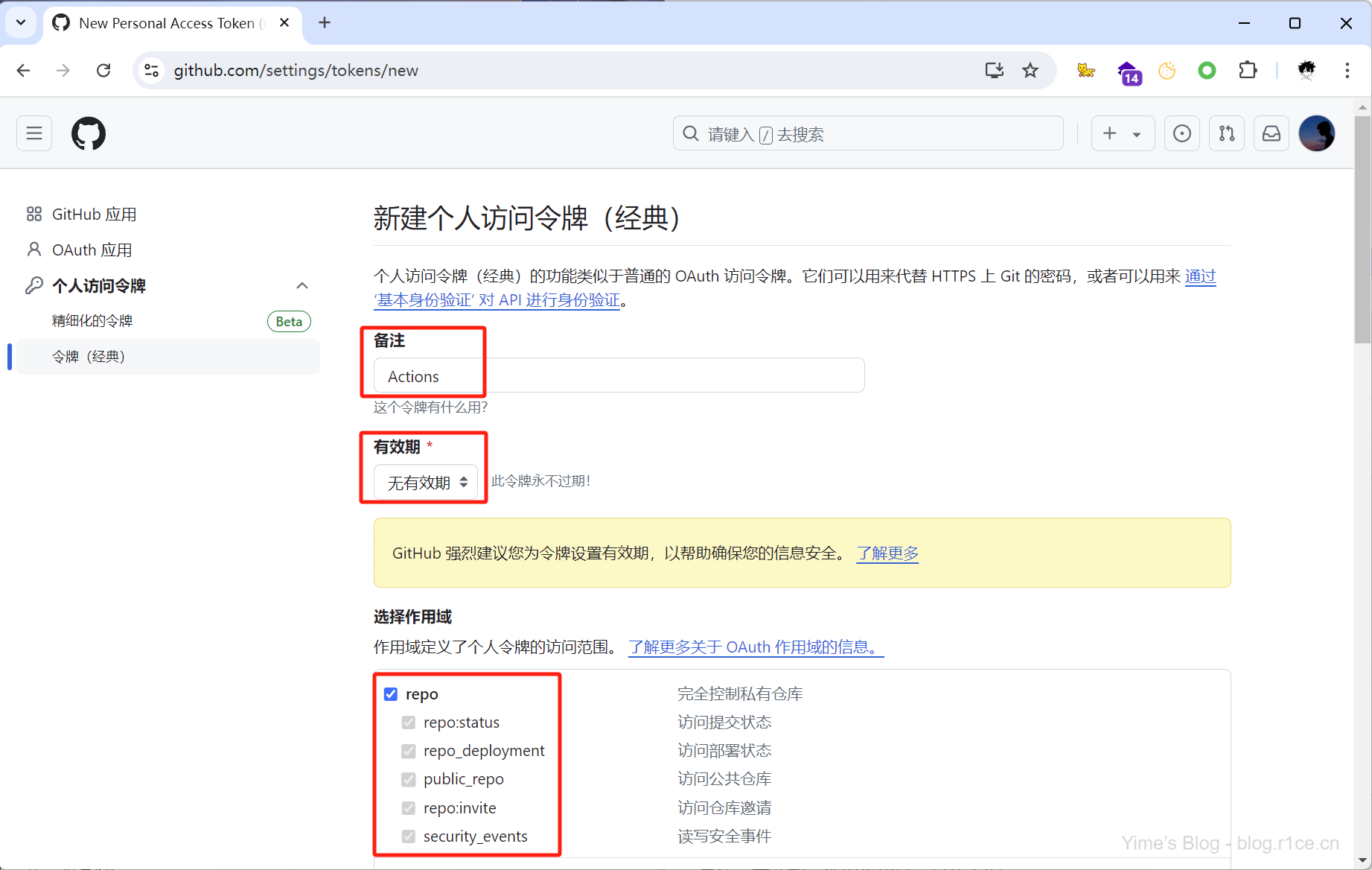This screenshot has width=1372, height=870.
Task: Open the OAuth 作用域 learn more link
Action: tap(755, 647)
